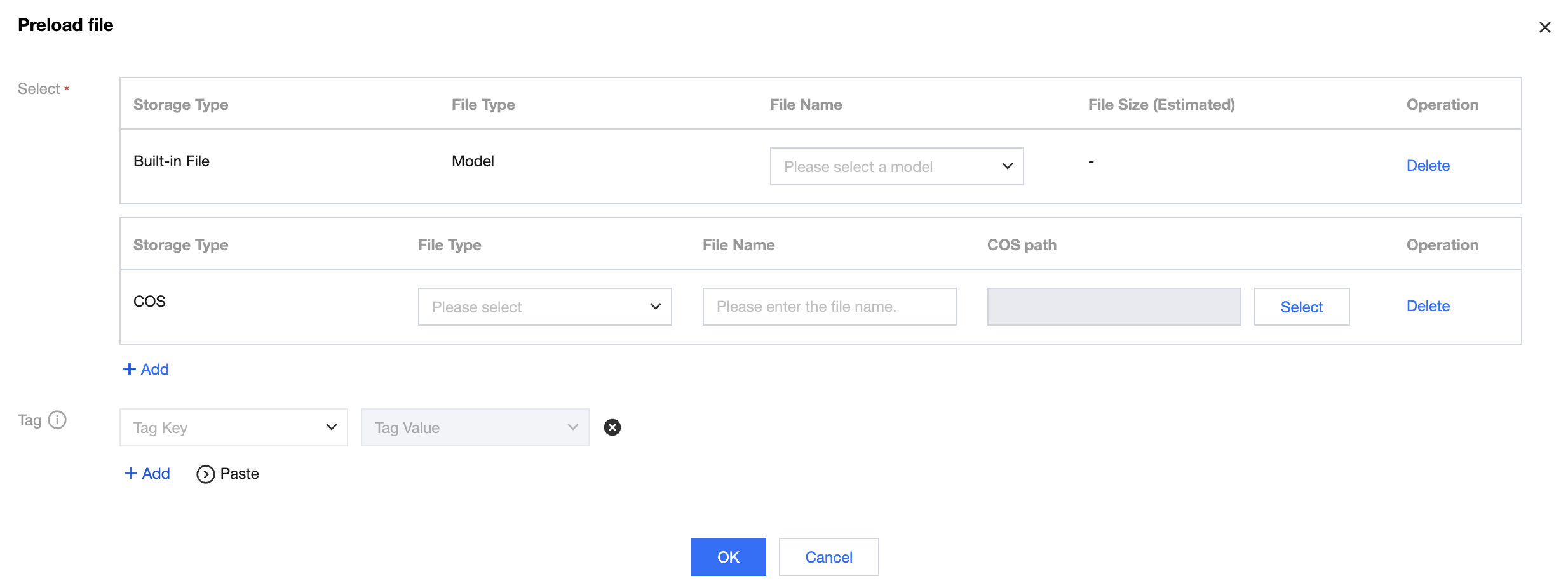Add a new preload file row
The height and width of the screenshot is (588, 1568).
(146, 370)
